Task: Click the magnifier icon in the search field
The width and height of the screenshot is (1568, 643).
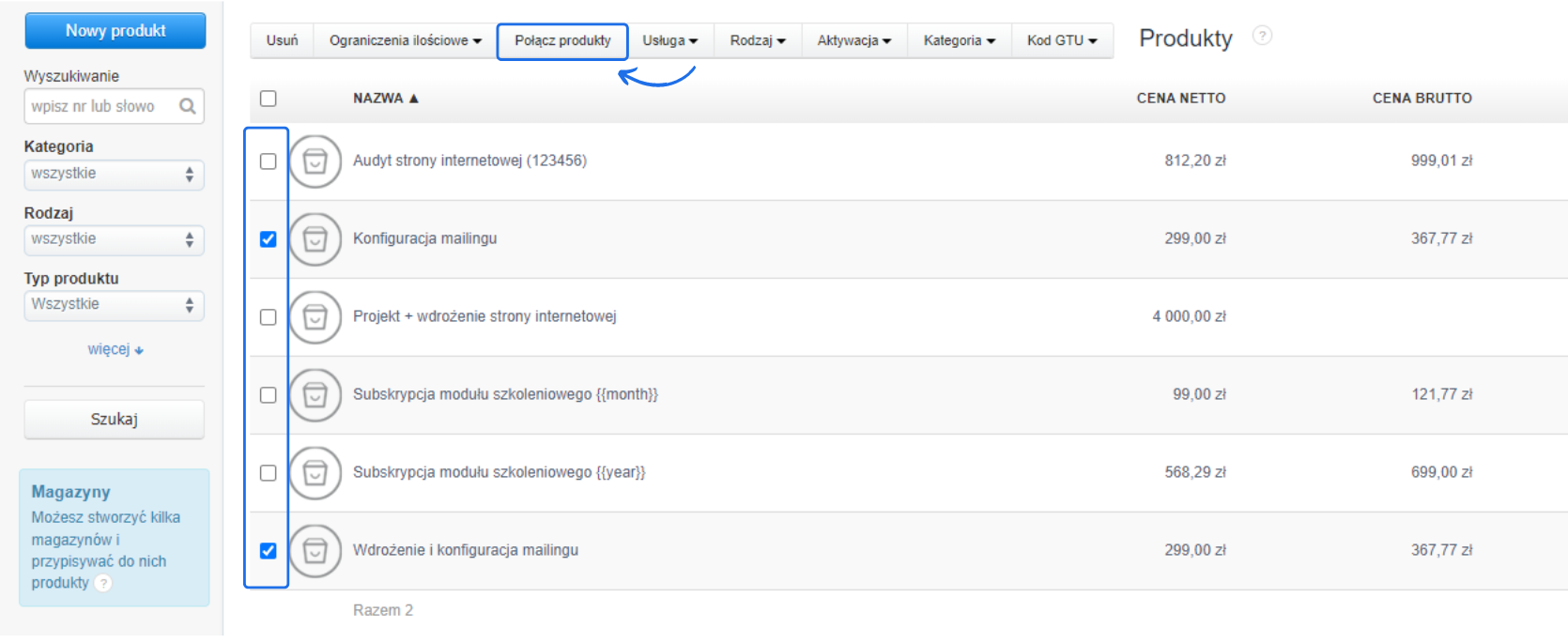Action: 188,106
